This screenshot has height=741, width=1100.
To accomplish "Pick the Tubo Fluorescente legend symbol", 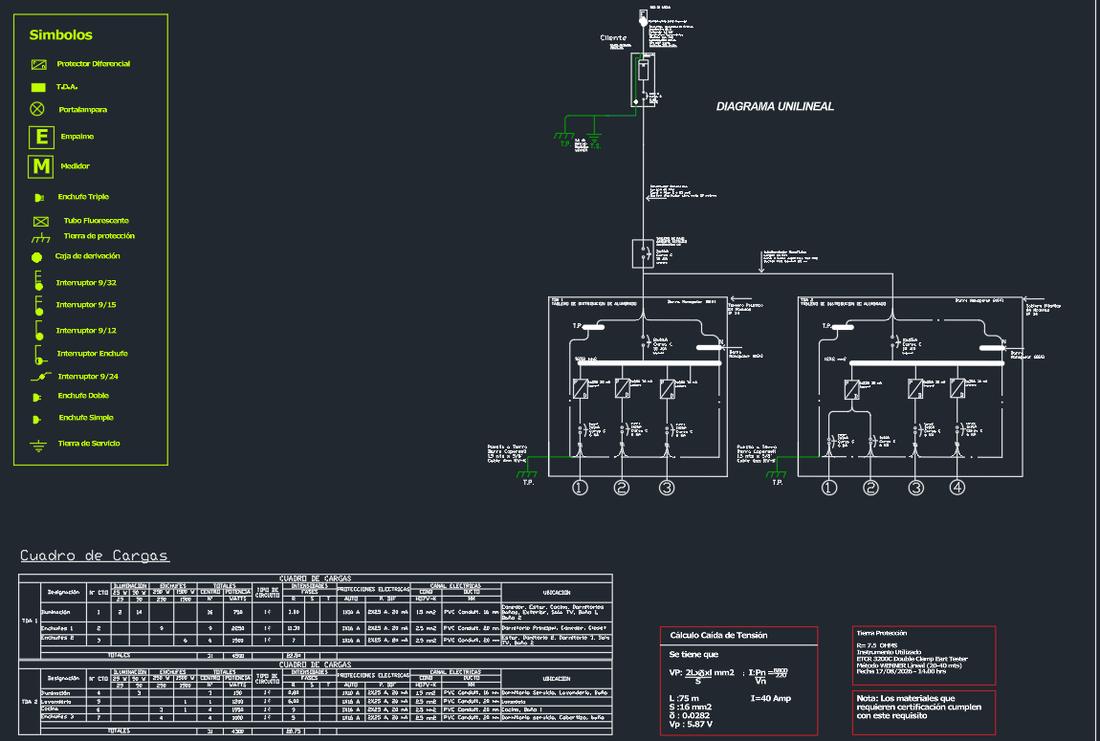I will tap(41, 222).
